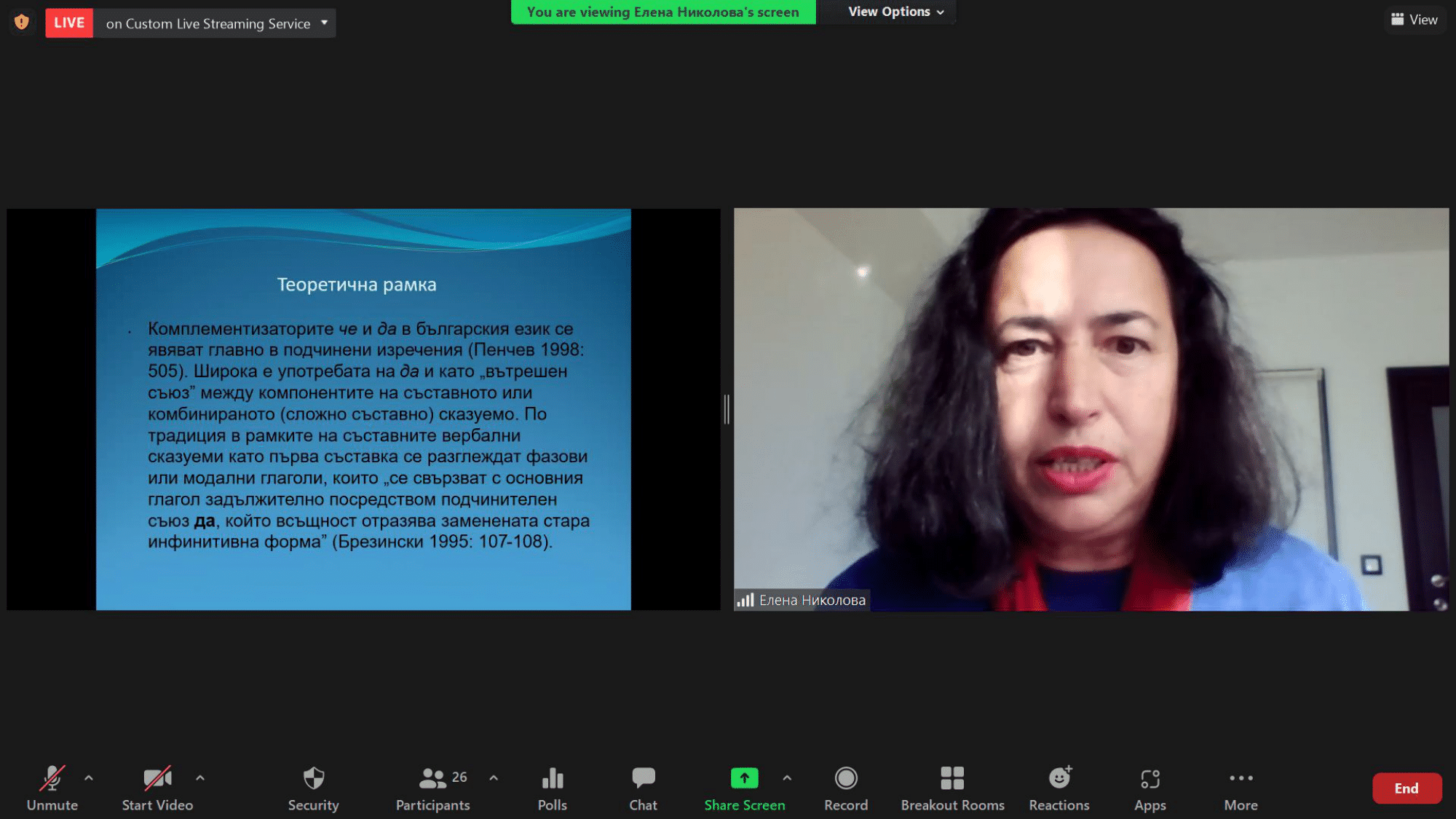Open the Apps panel

1150,788
